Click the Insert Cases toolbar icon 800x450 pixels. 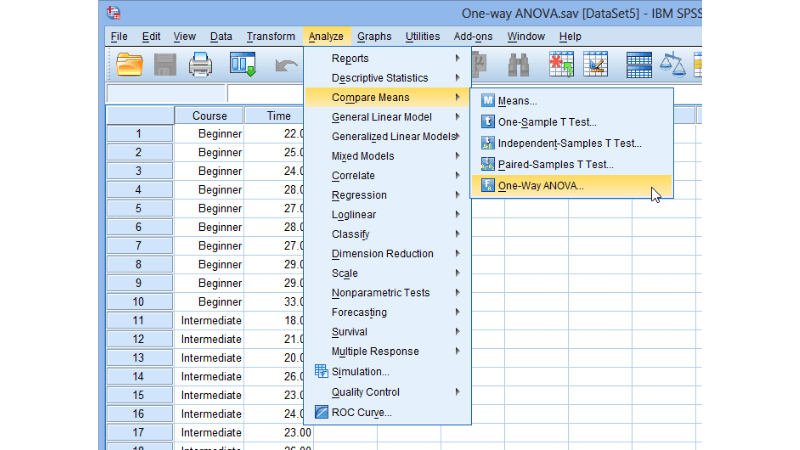tap(561, 64)
